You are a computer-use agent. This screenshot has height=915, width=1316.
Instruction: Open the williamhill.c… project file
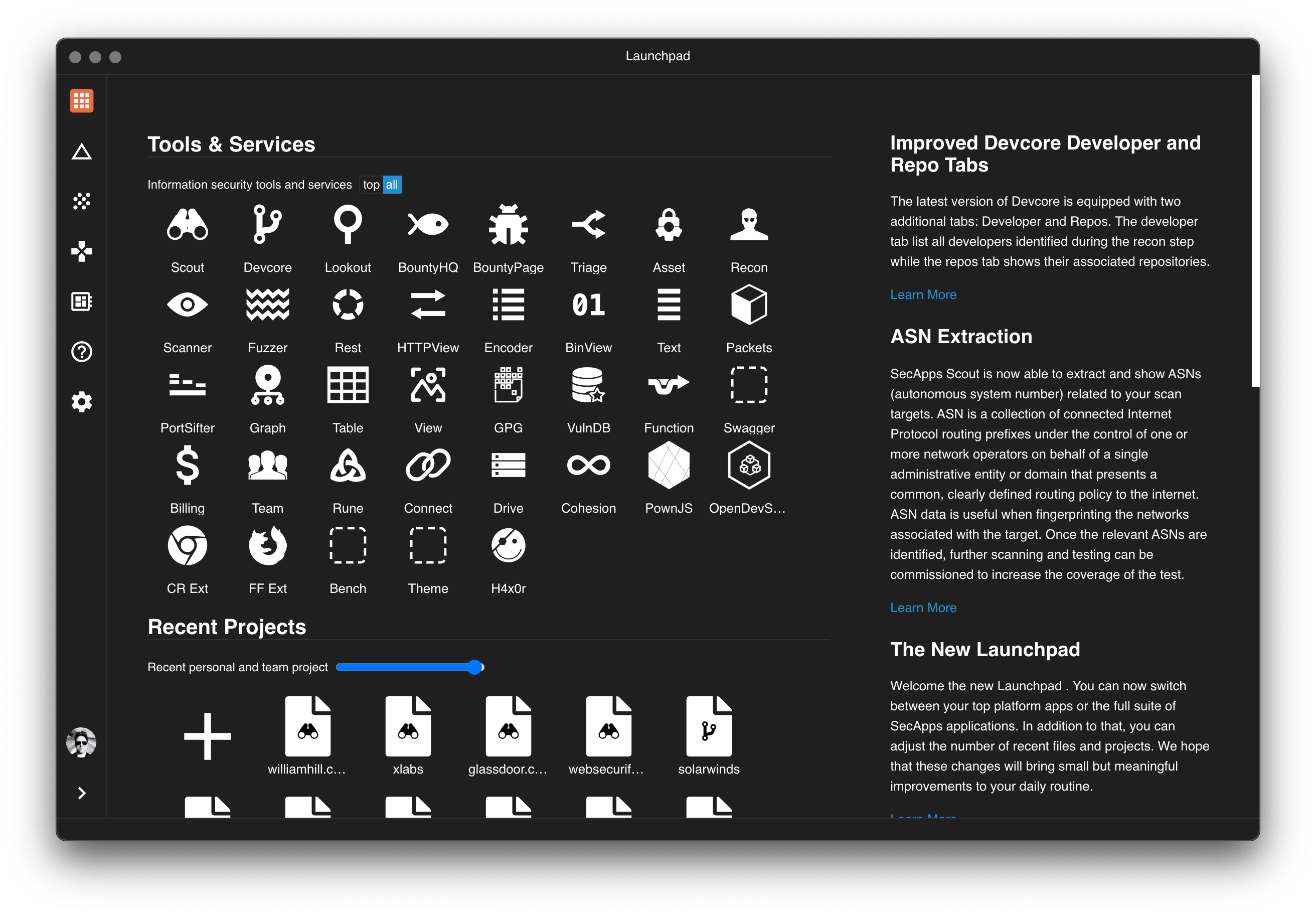(x=308, y=736)
